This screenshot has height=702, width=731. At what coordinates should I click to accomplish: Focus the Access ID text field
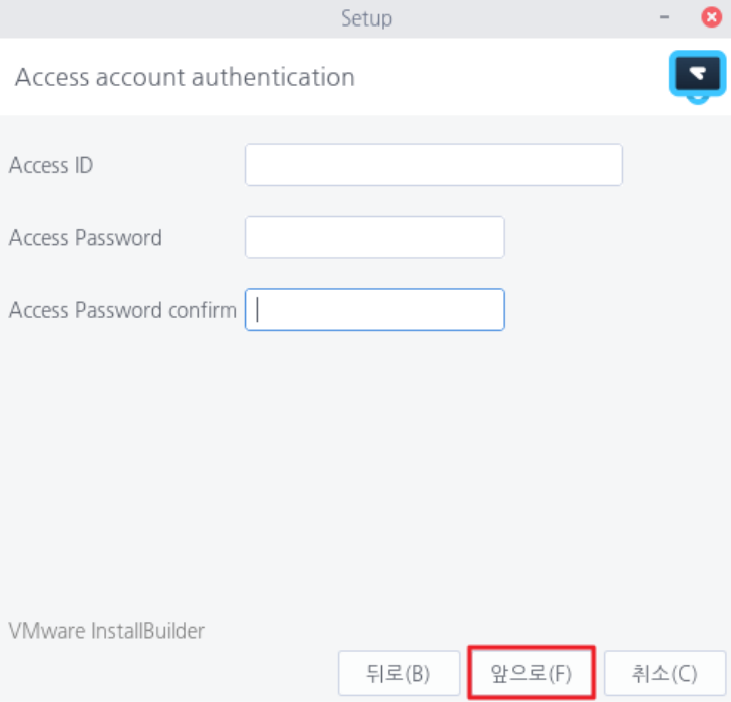433,165
